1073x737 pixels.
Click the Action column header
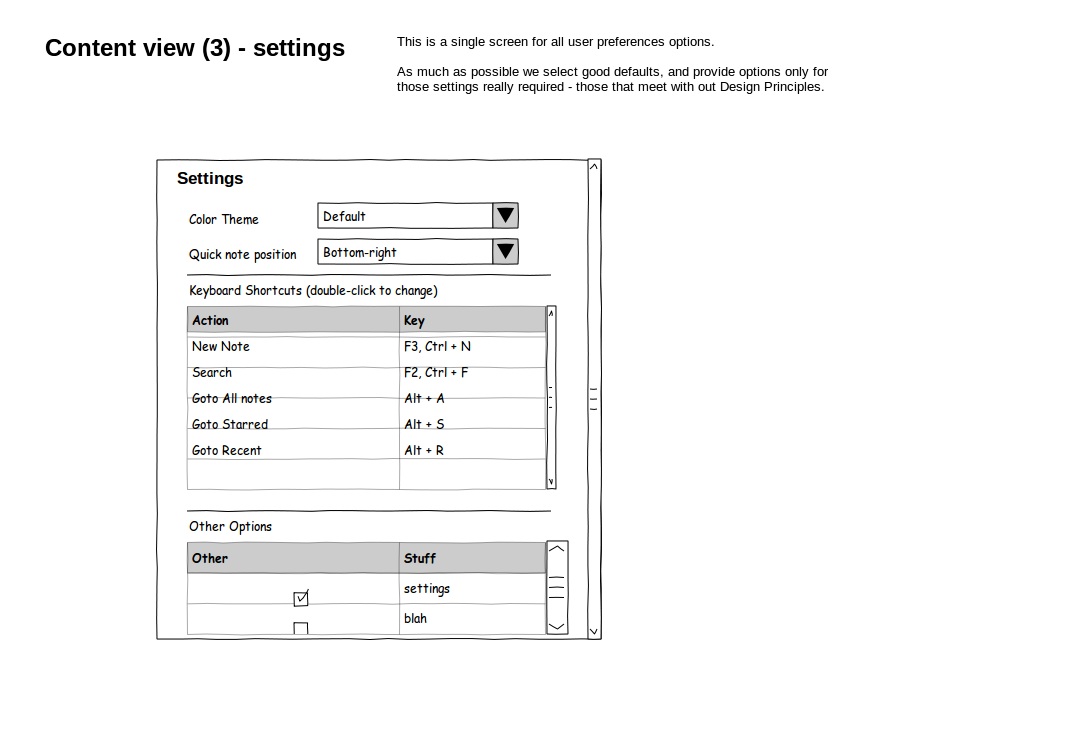[x=294, y=320]
